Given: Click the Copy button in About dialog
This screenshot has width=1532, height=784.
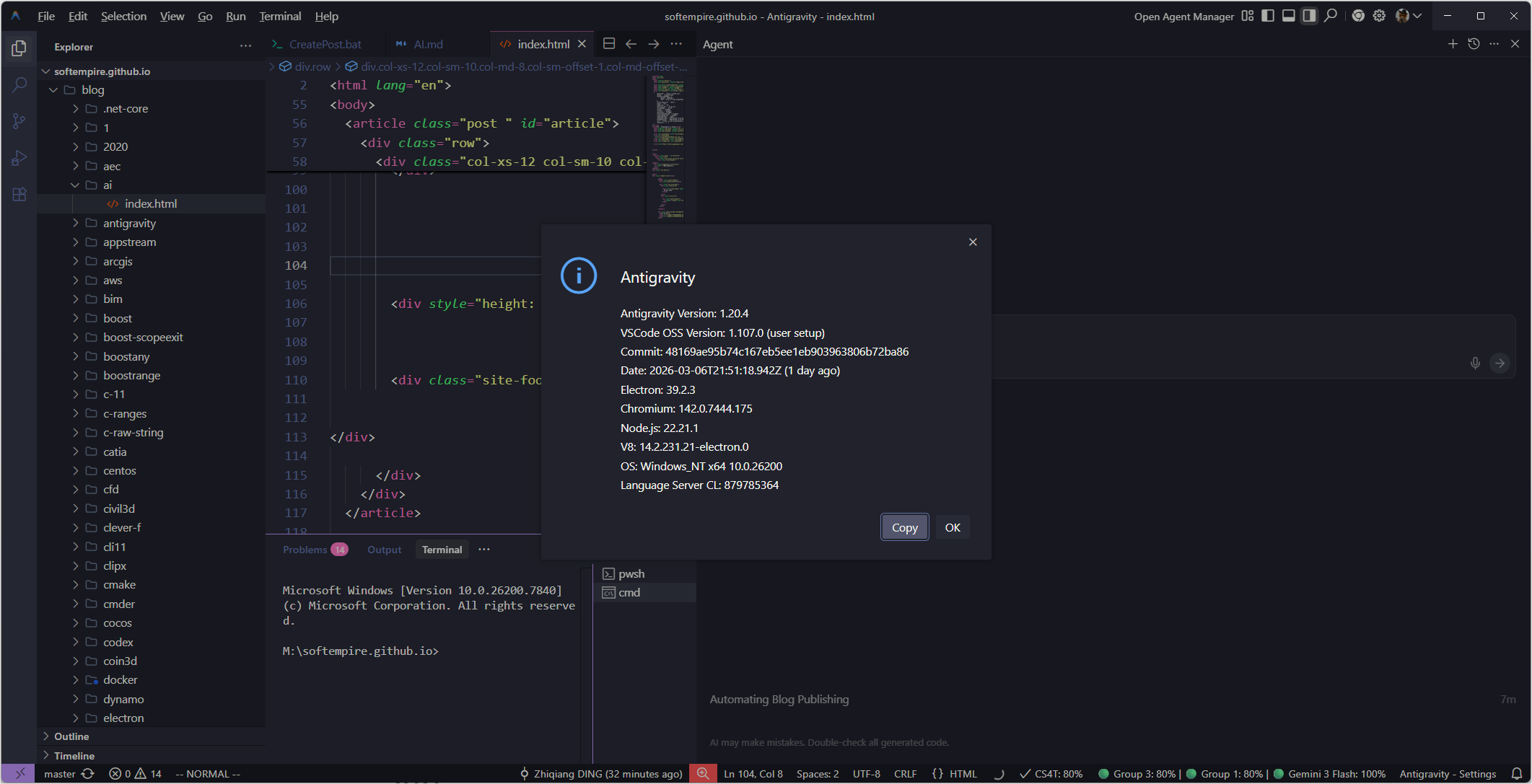Looking at the screenshot, I should click(x=904, y=527).
